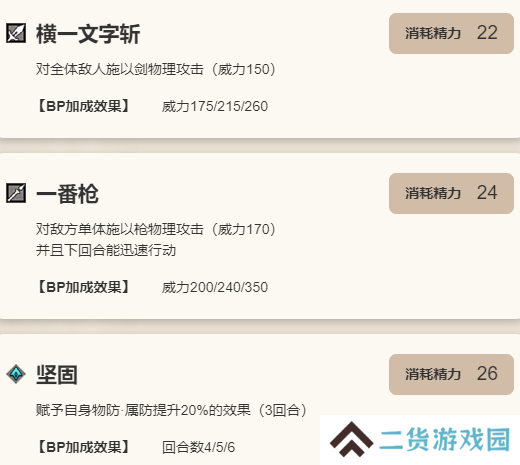The image size is (520, 465).
Task: Click 威力200/240/350 bonus values
Action: pyautogui.click(x=215, y=287)
